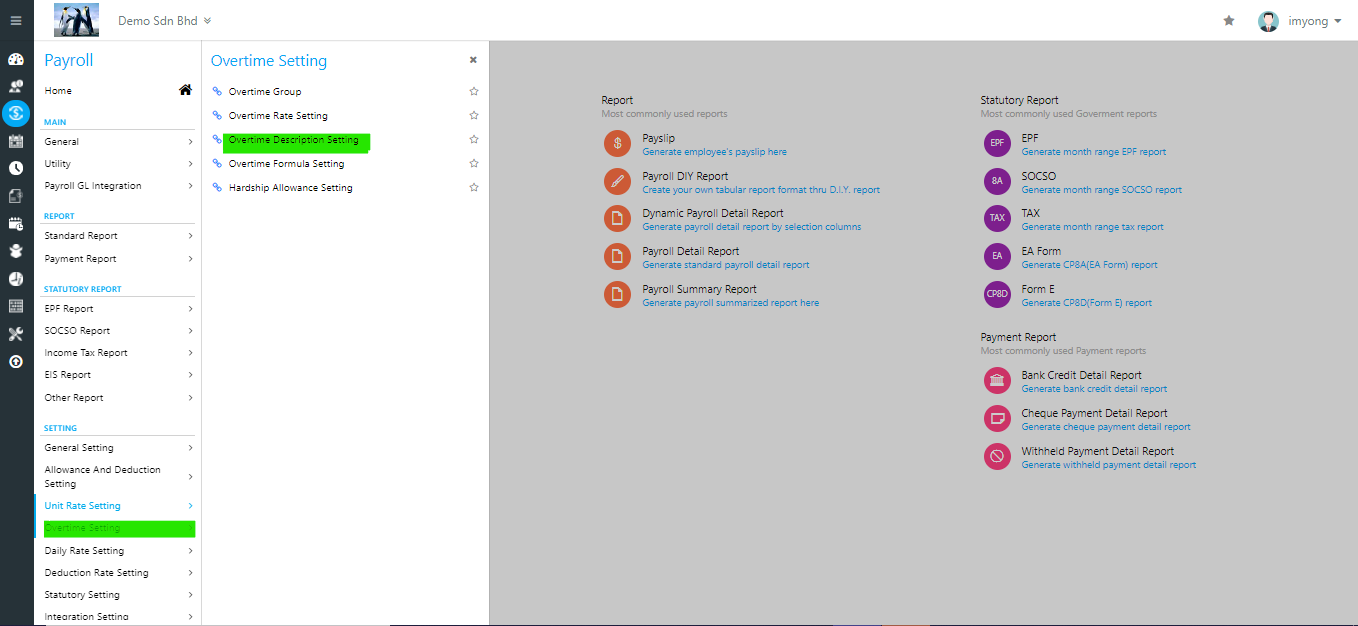Open Overtime Group link

(265, 92)
